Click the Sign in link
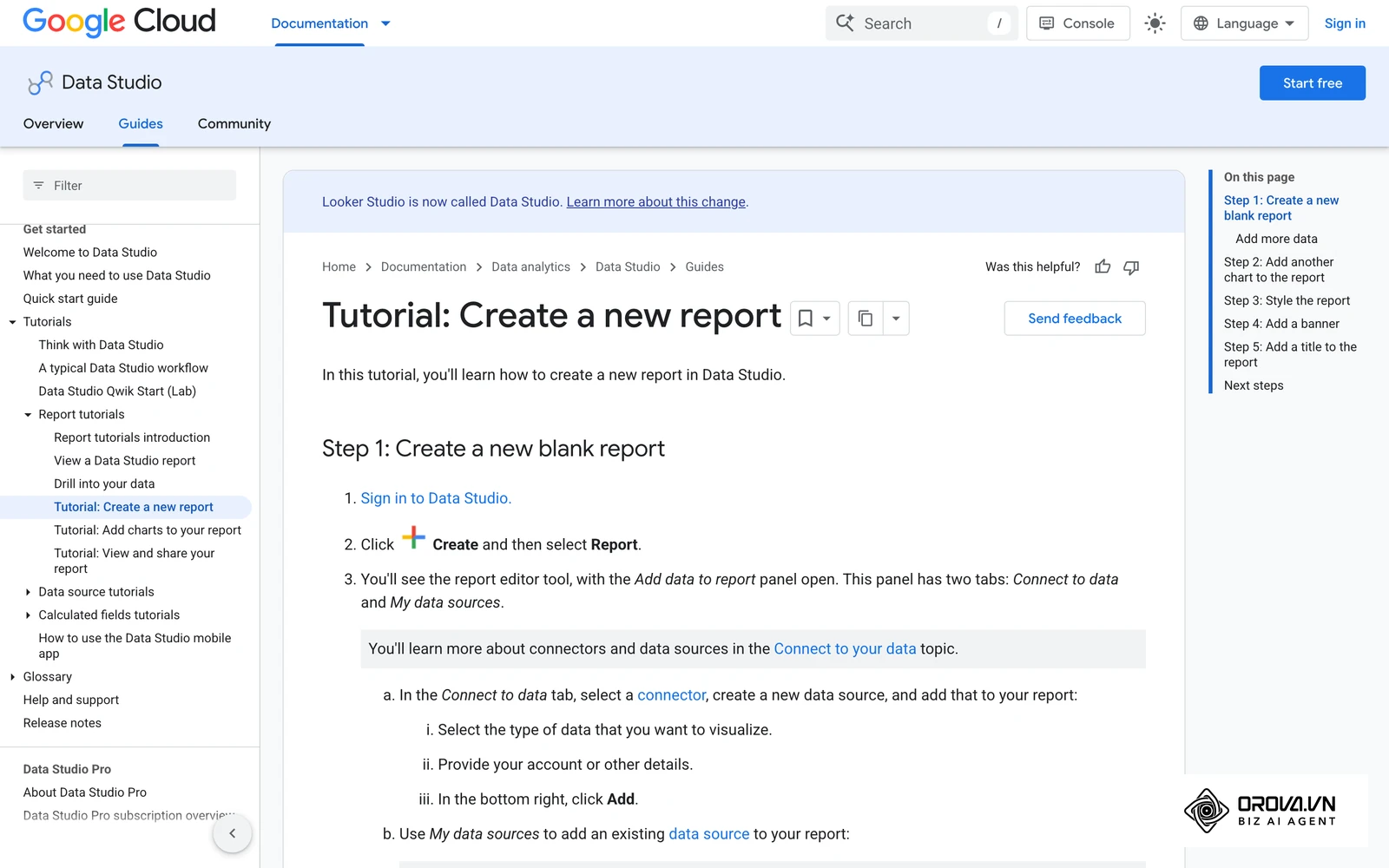 click(x=1345, y=23)
